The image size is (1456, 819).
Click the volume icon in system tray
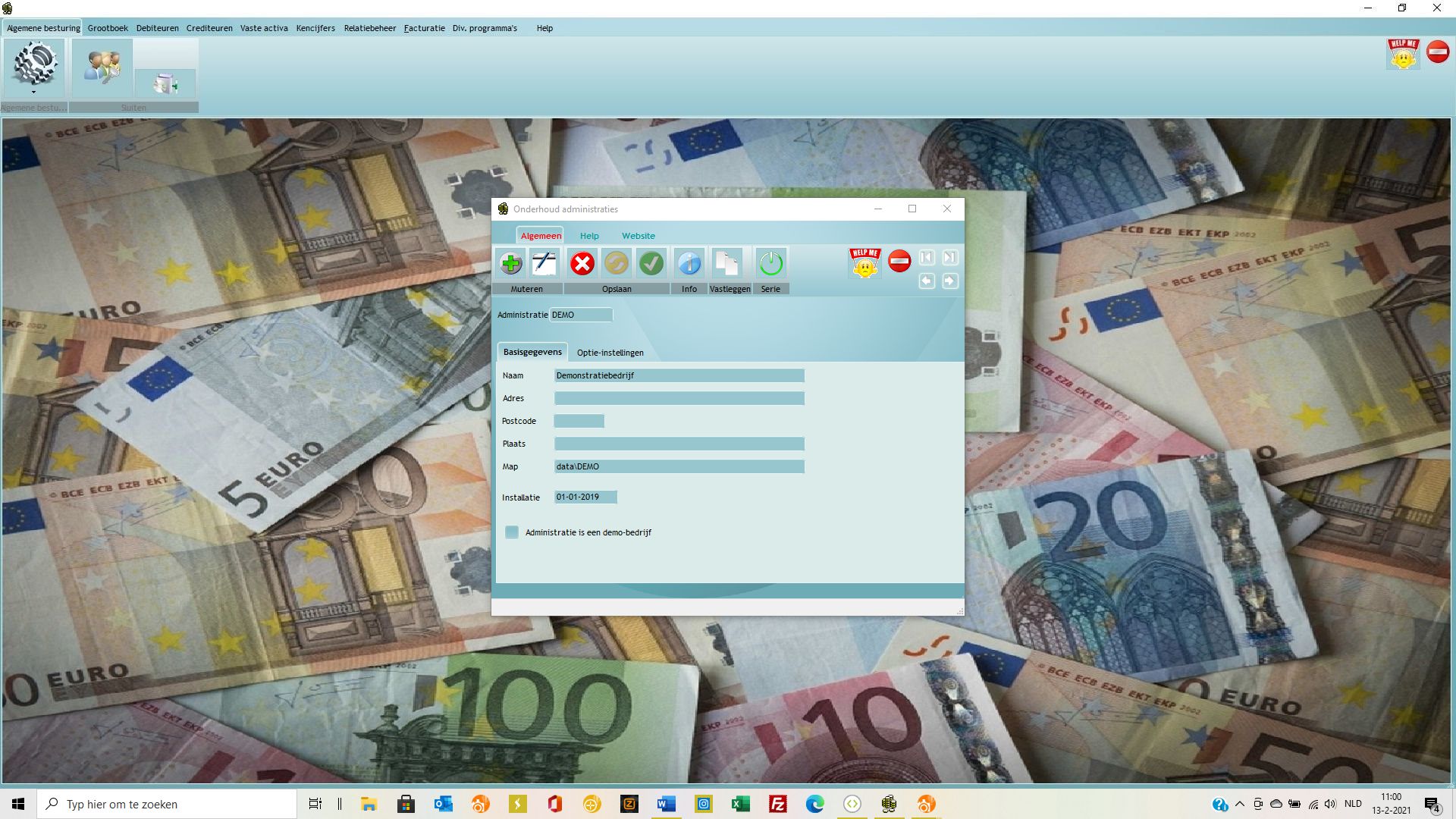click(1331, 804)
